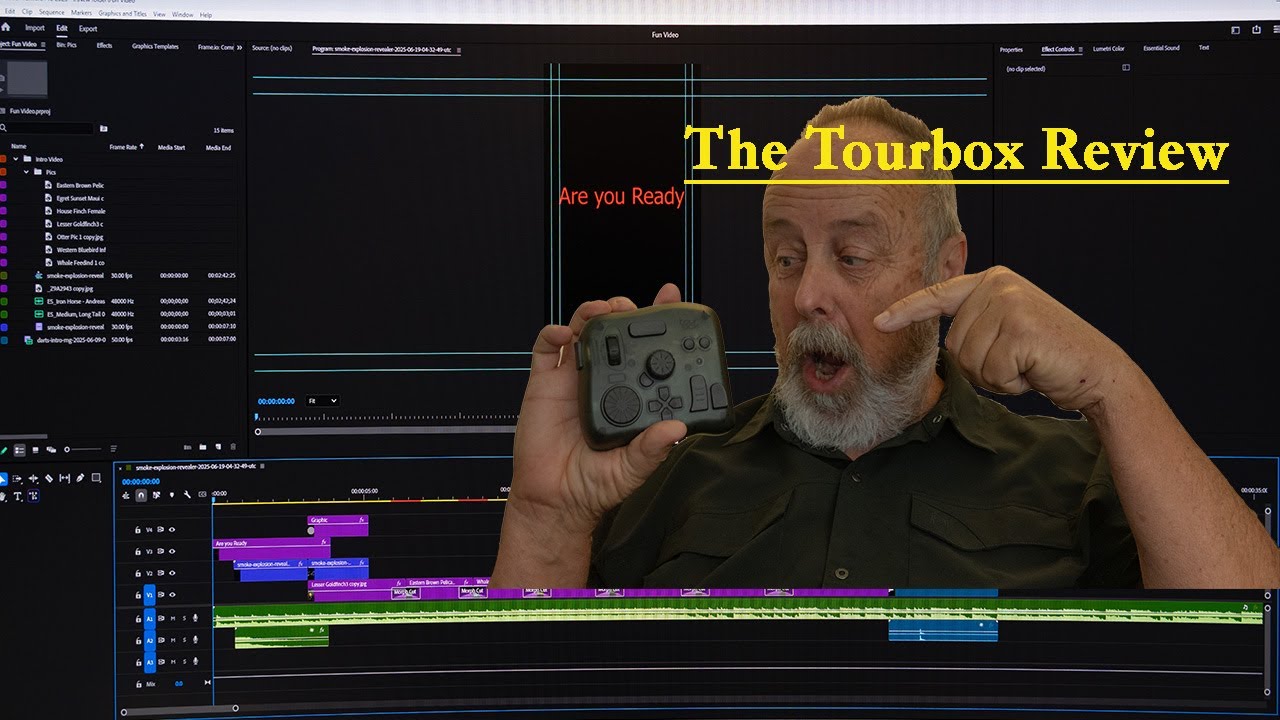
Task: Toggle Linked Selection in timeline
Action: pyautogui.click(x=156, y=495)
